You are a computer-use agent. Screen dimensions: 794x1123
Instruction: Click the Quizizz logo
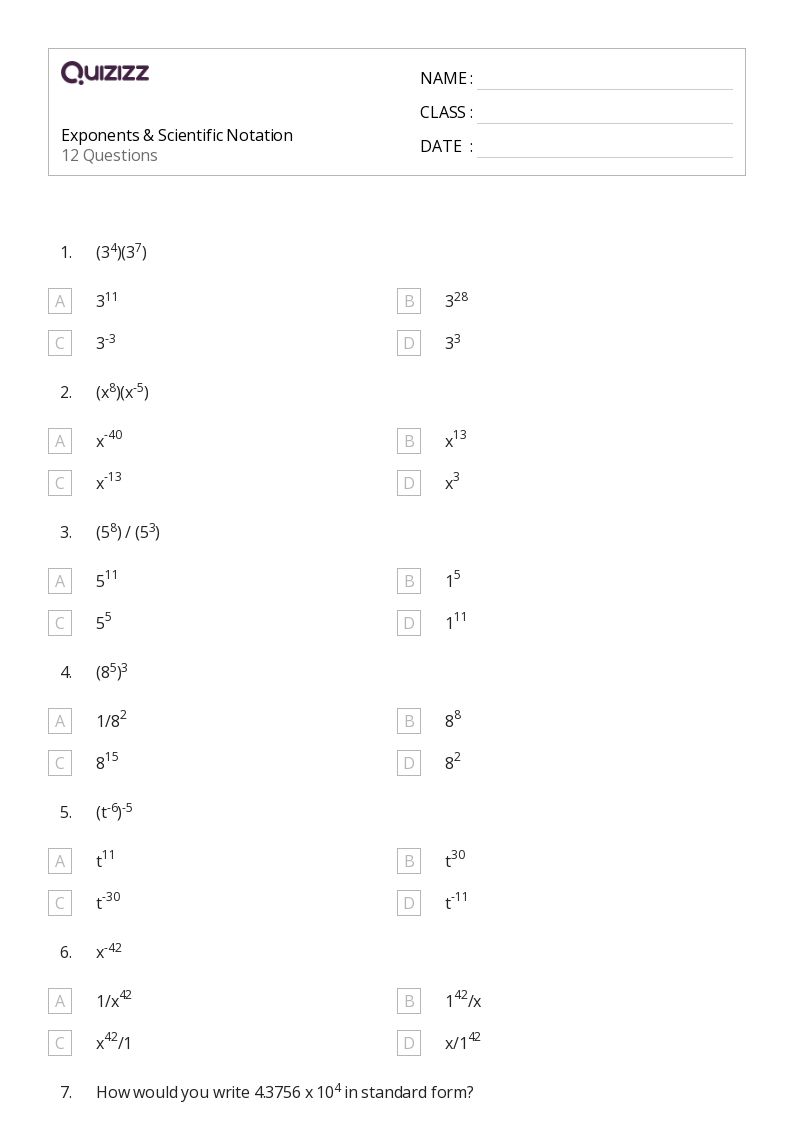point(105,72)
